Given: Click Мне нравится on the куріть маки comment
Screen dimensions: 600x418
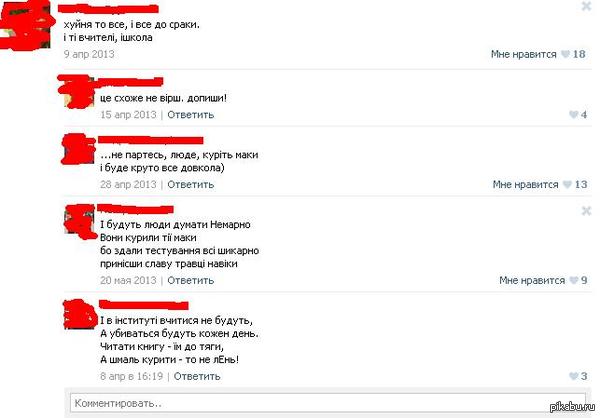Looking at the screenshot, I should pos(525,185).
